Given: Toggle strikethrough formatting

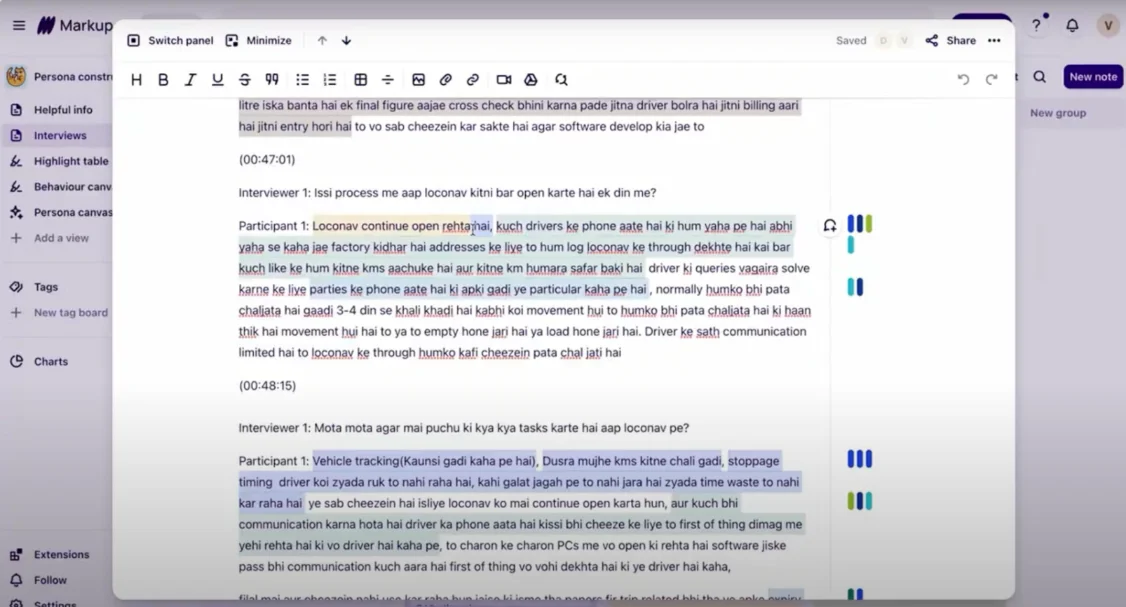Looking at the screenshot, I should pyautogui.click(x=245, y=80).
